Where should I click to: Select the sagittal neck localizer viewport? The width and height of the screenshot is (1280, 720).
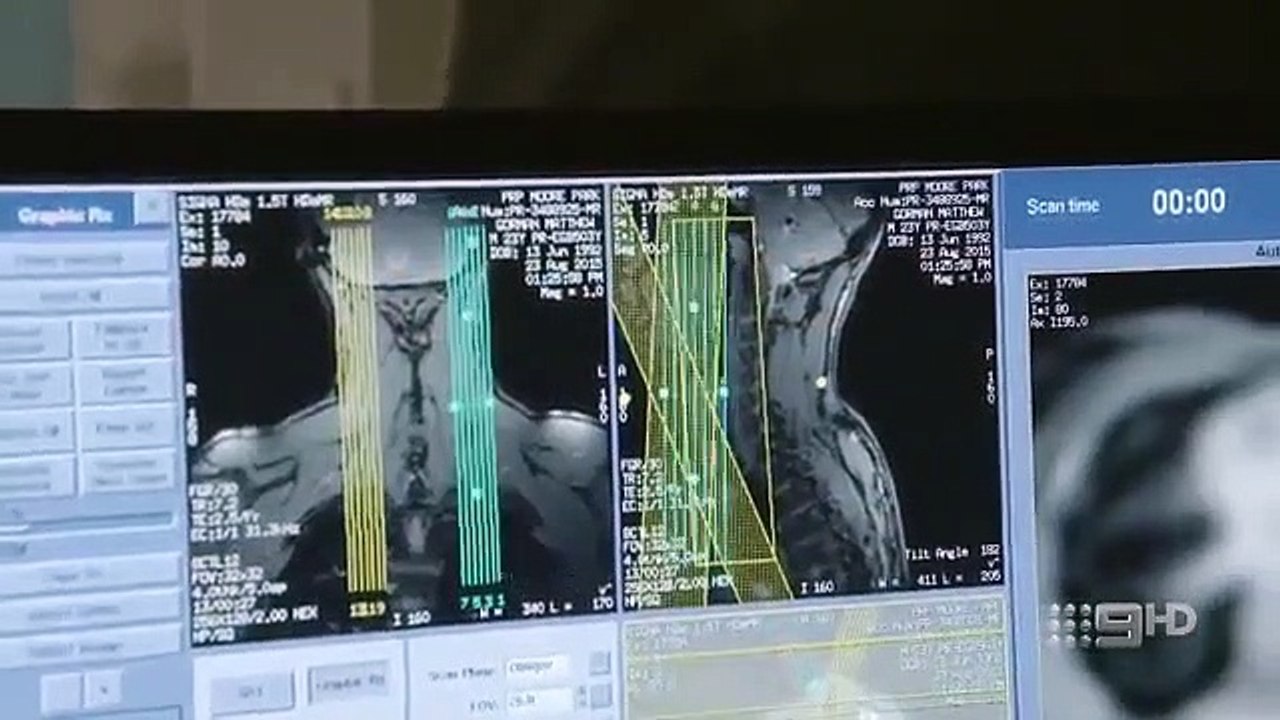coord(810,394)
